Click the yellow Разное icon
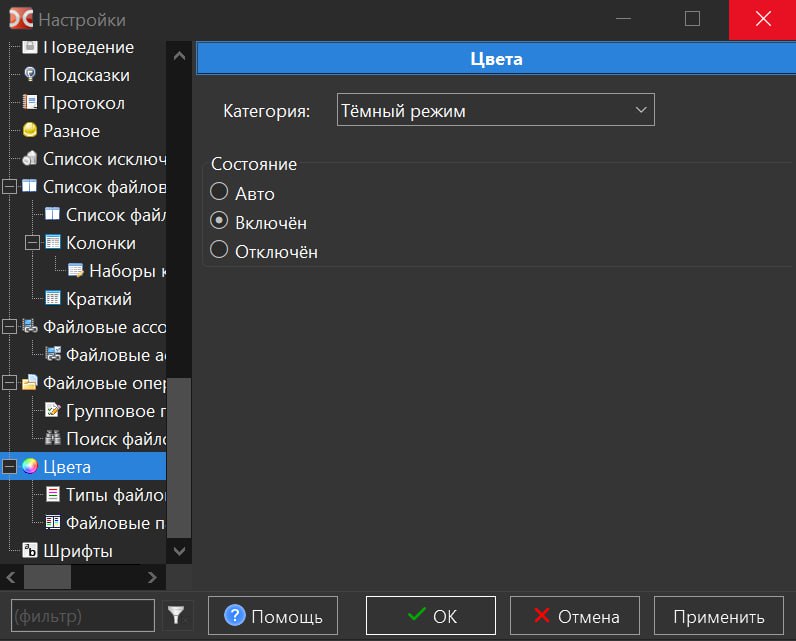This screenshot has width=796, height=641. (x=30, y=131)
